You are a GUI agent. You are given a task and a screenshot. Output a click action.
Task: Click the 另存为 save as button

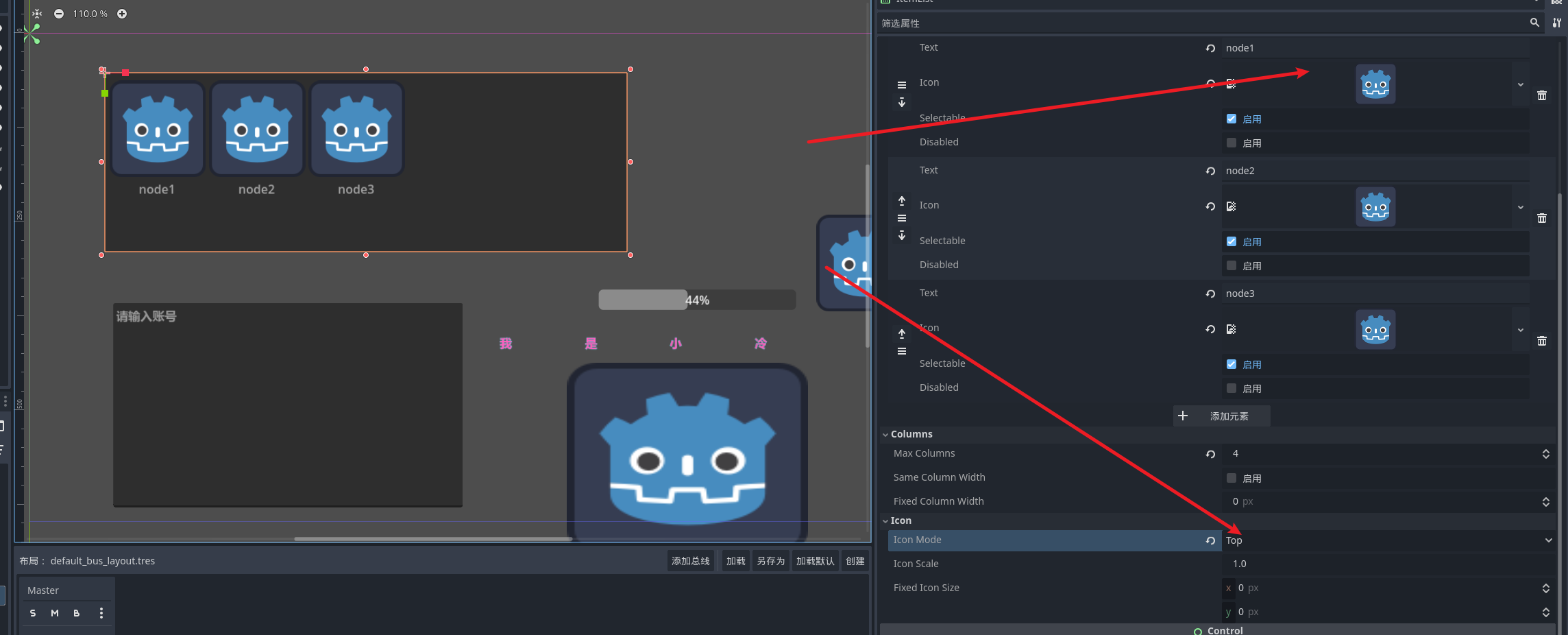pos(771,561)
